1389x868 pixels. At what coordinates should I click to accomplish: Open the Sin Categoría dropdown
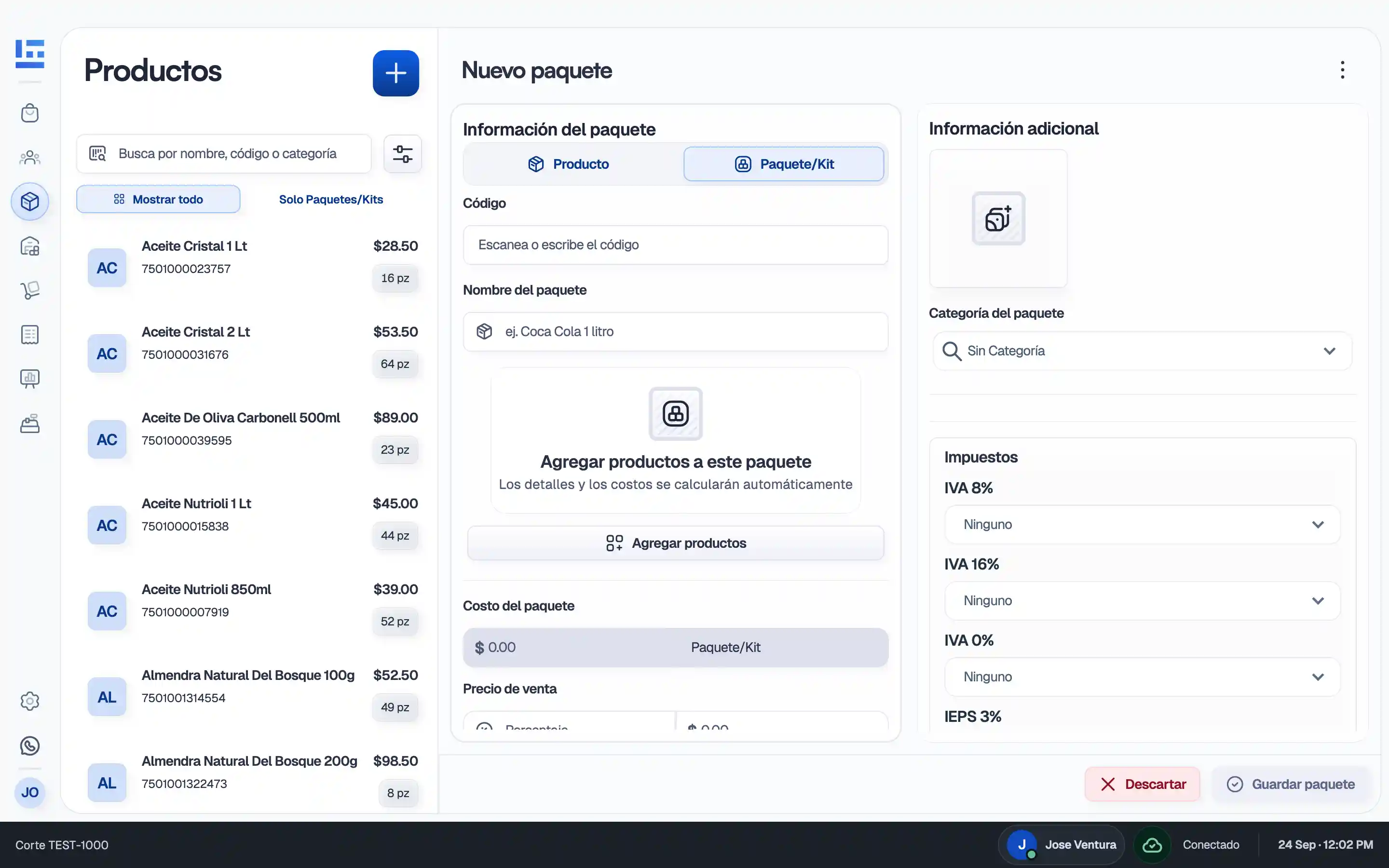1142,351
